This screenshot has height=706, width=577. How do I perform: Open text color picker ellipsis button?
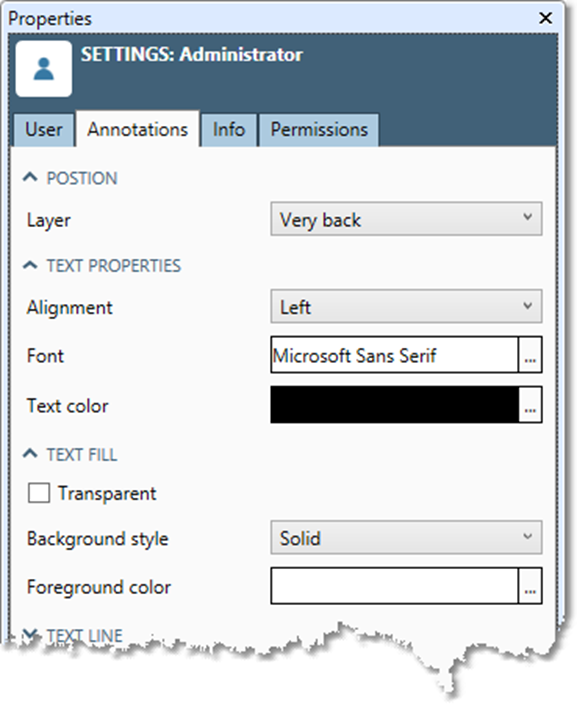[x=530, y=404]
